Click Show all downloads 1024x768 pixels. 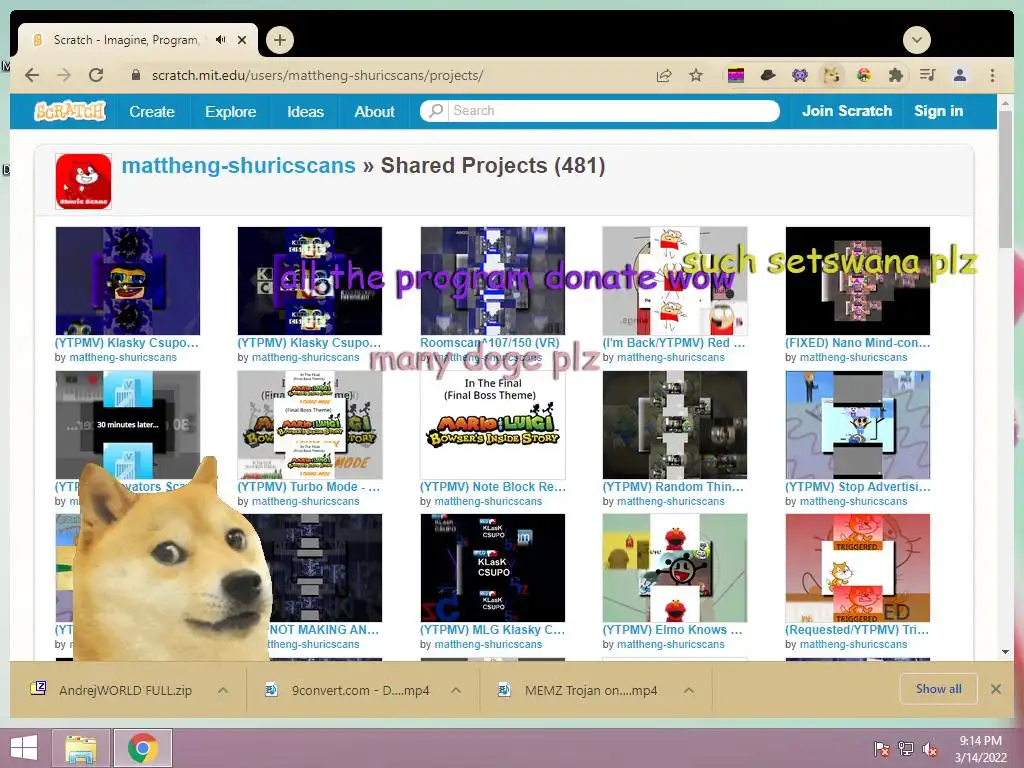(938, 689)
